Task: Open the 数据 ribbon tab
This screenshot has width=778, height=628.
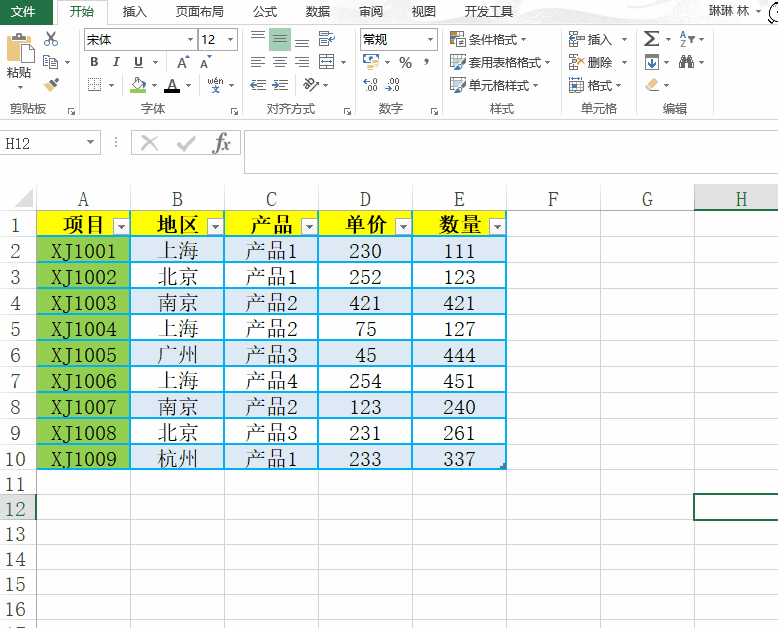Action: click(318, 12)
